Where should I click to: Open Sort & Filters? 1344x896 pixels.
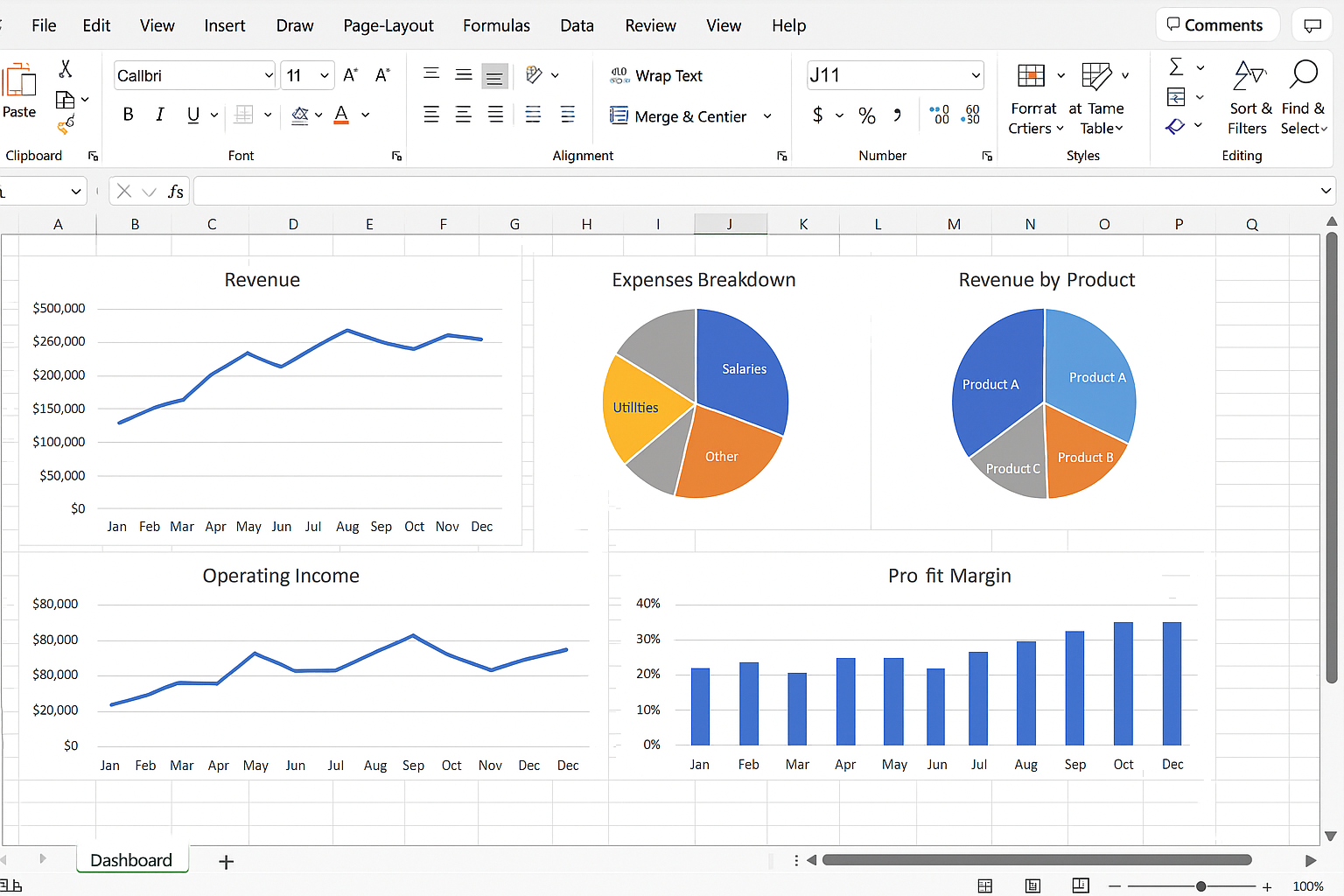click(x=1249, y=96)
